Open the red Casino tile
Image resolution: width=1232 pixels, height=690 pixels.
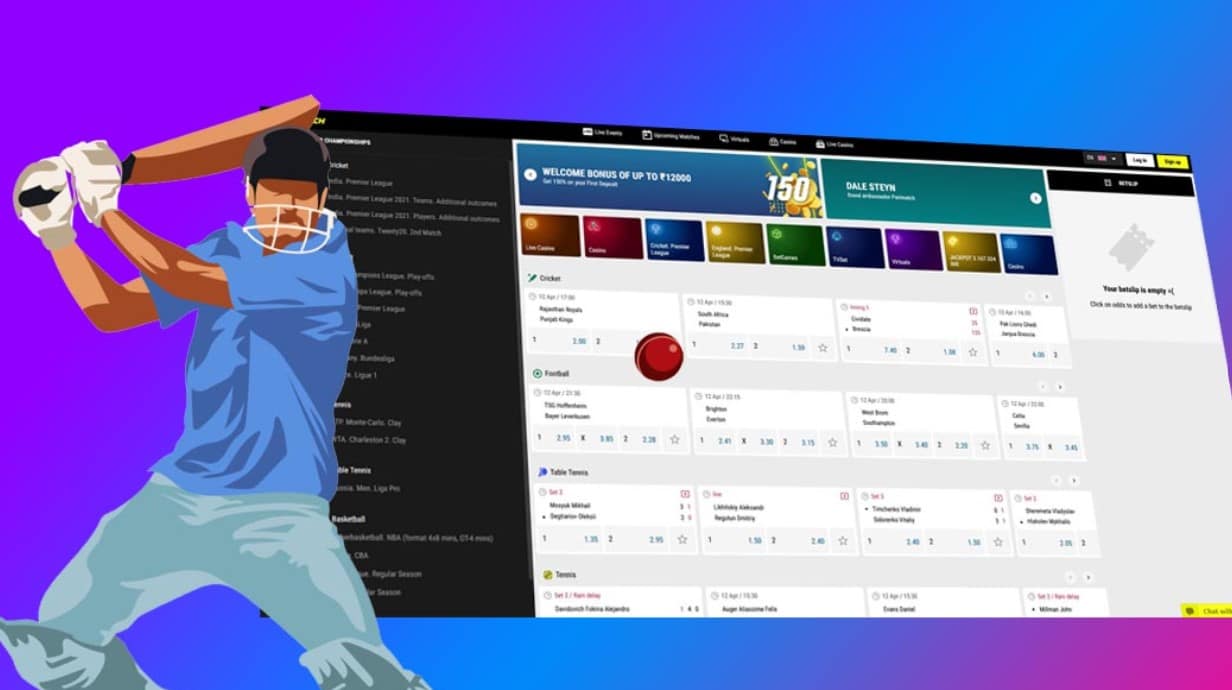coord(613,238)
